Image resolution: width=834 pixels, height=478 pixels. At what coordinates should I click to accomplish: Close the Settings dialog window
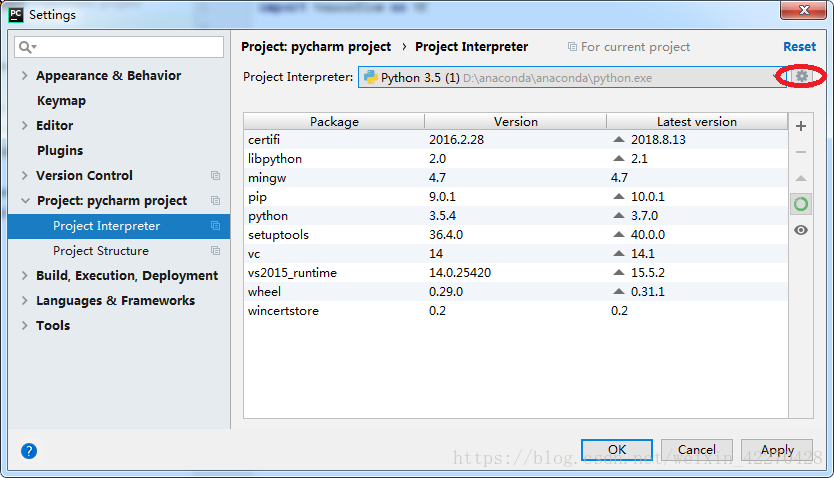tap(804, 10)
